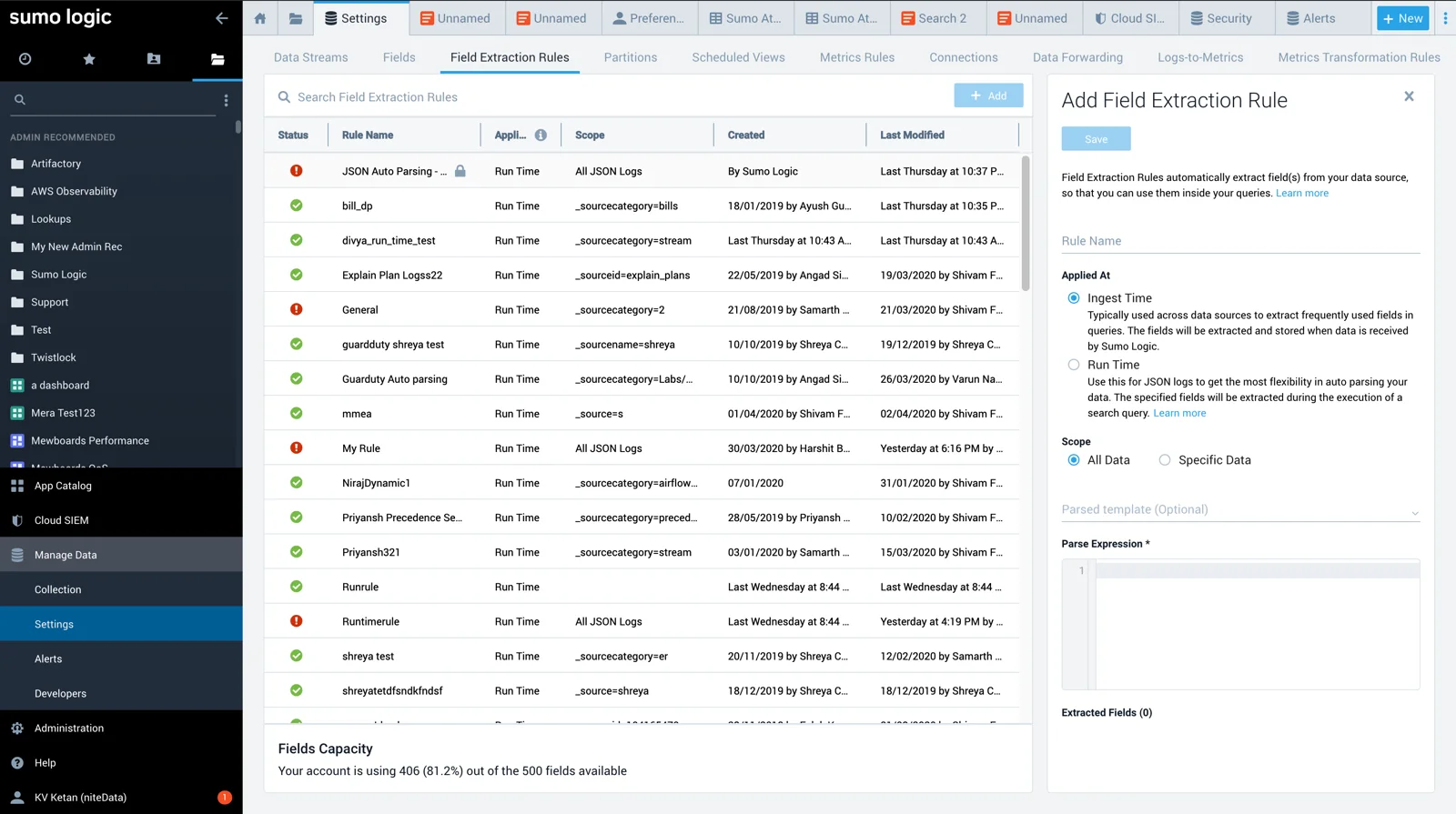Open the sidebar kebab options menu

click(226, 100)
